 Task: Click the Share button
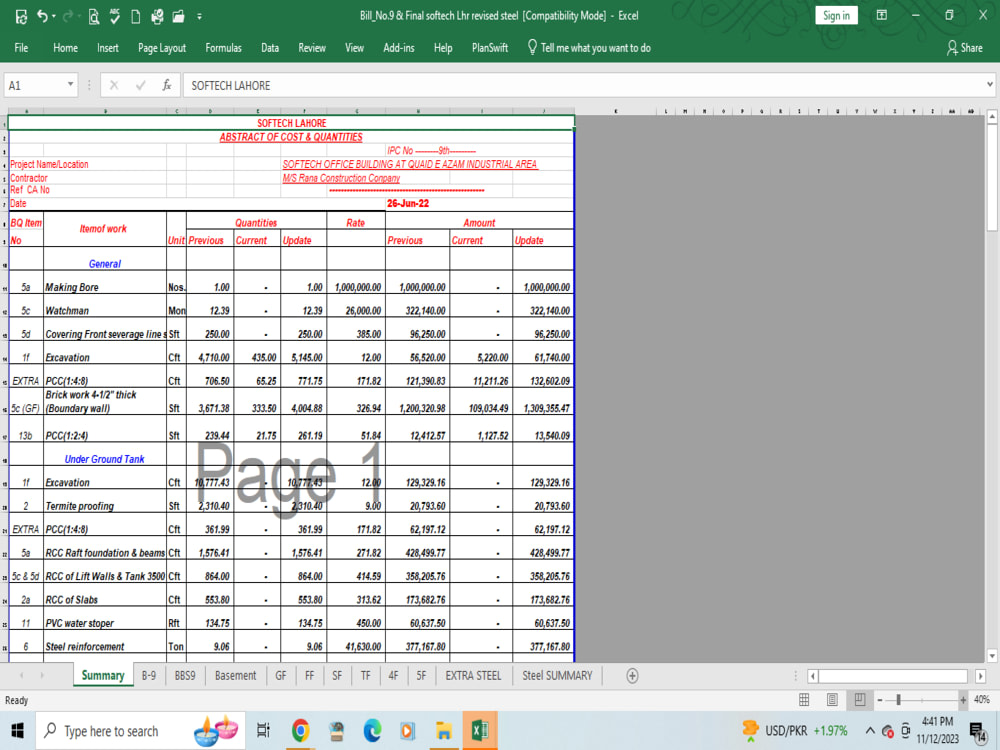(x=964, y=47)
